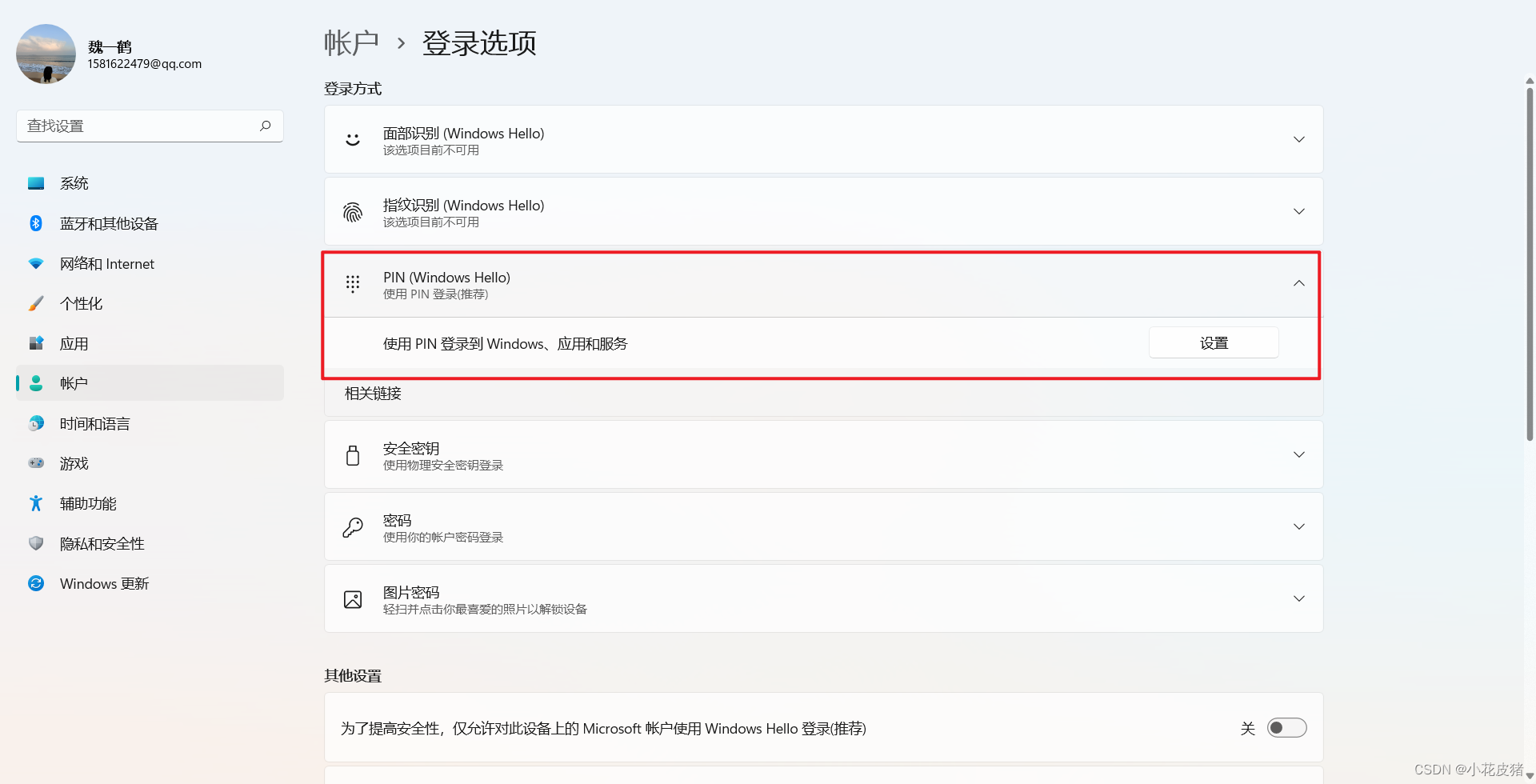Click the 辅助功能 accessibility icon

36,503
